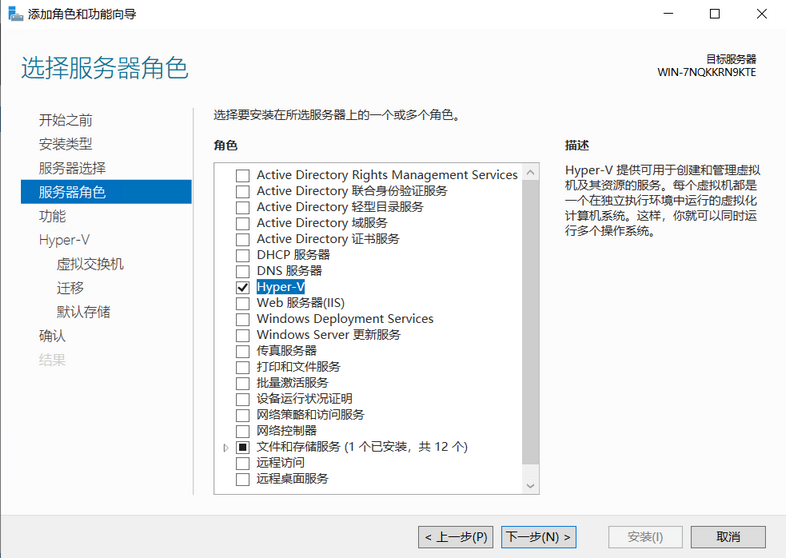Select the 服务器角色 wizard step
Viewport: 786px width, 558px height.
tap(106, 192)
